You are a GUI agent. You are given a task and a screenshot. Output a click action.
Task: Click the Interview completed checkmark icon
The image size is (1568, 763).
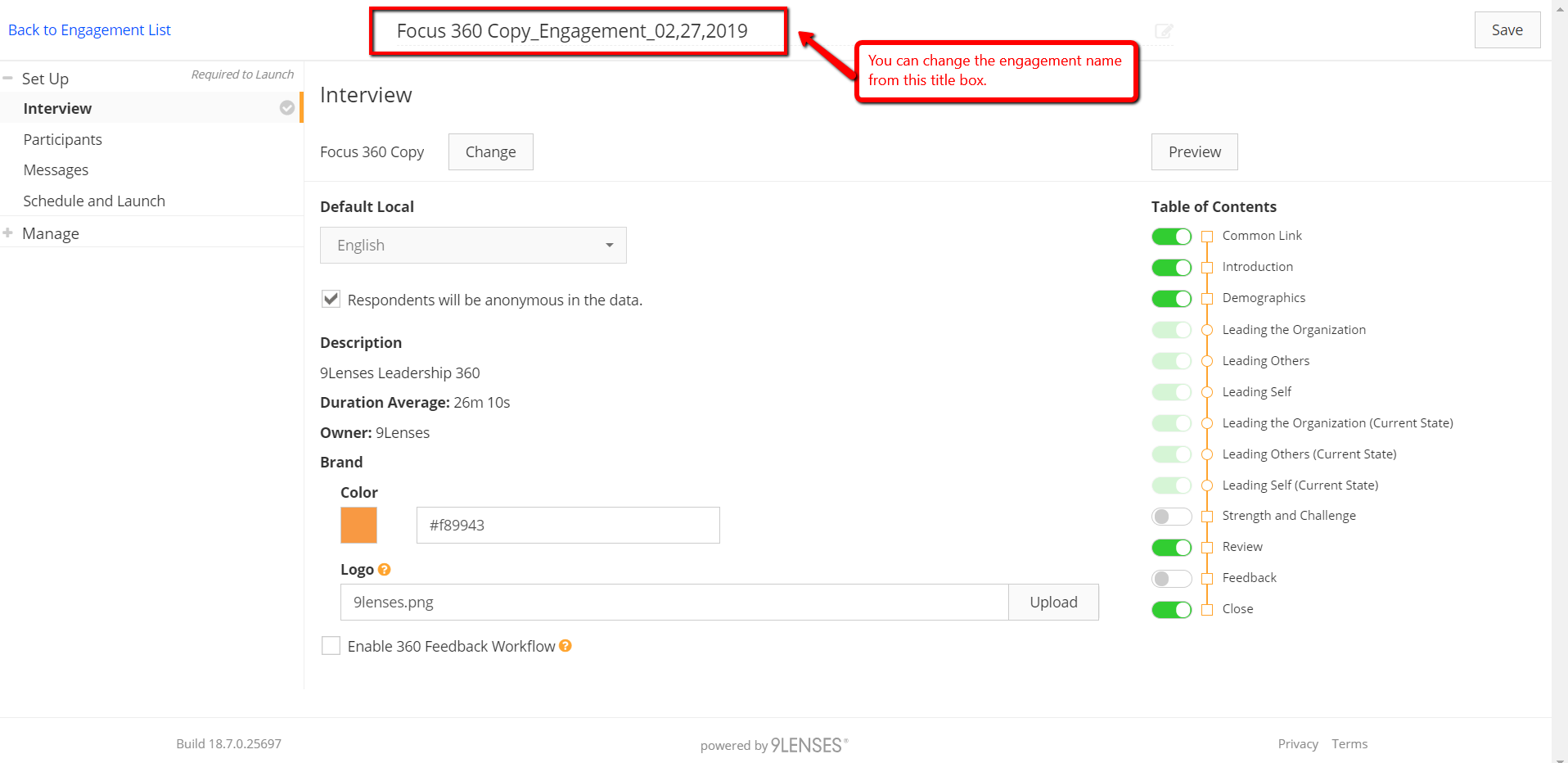[287, 108]
